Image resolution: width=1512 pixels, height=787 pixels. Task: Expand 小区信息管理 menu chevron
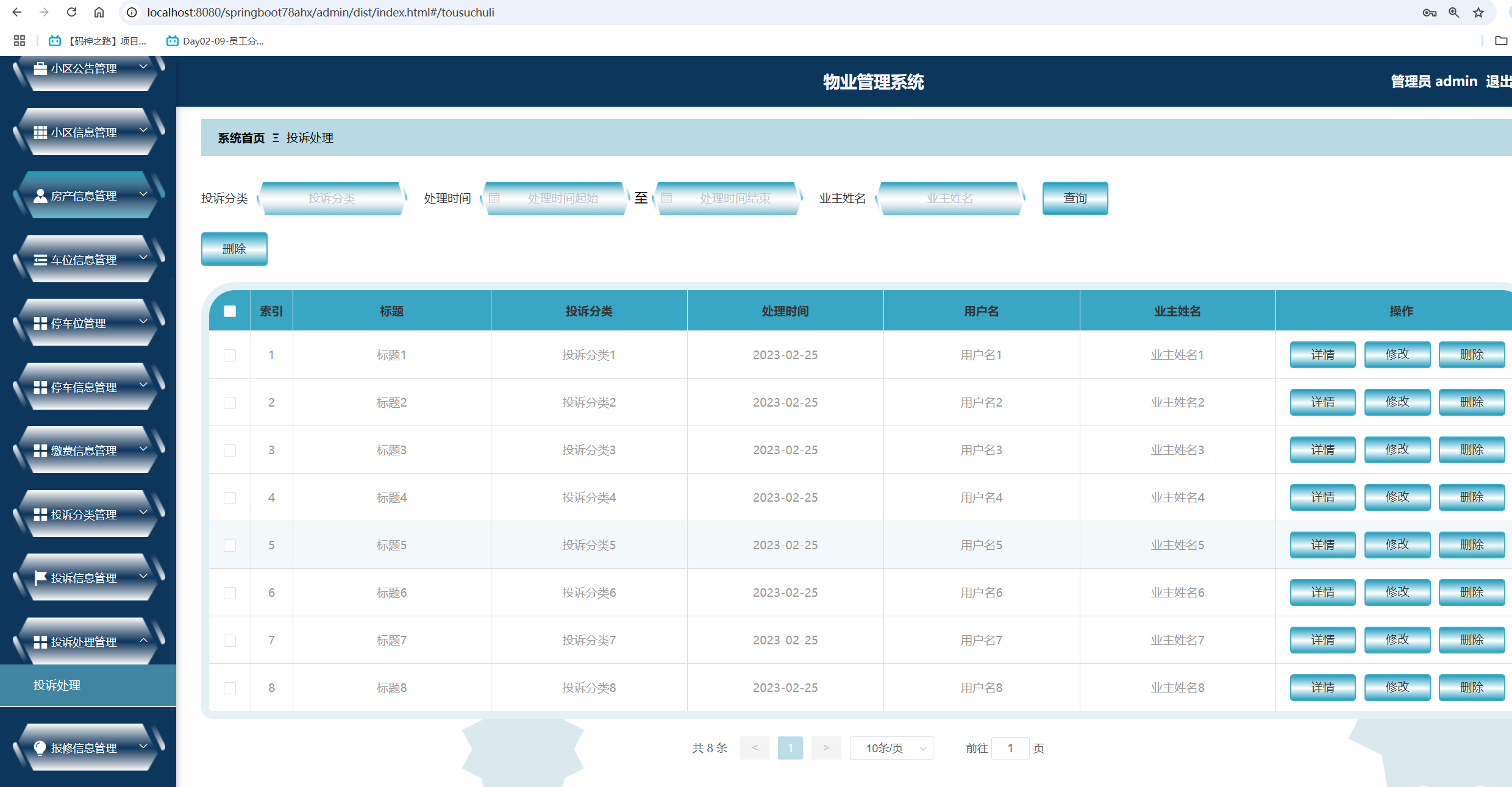pyautogui.click(x=144, y=130)
